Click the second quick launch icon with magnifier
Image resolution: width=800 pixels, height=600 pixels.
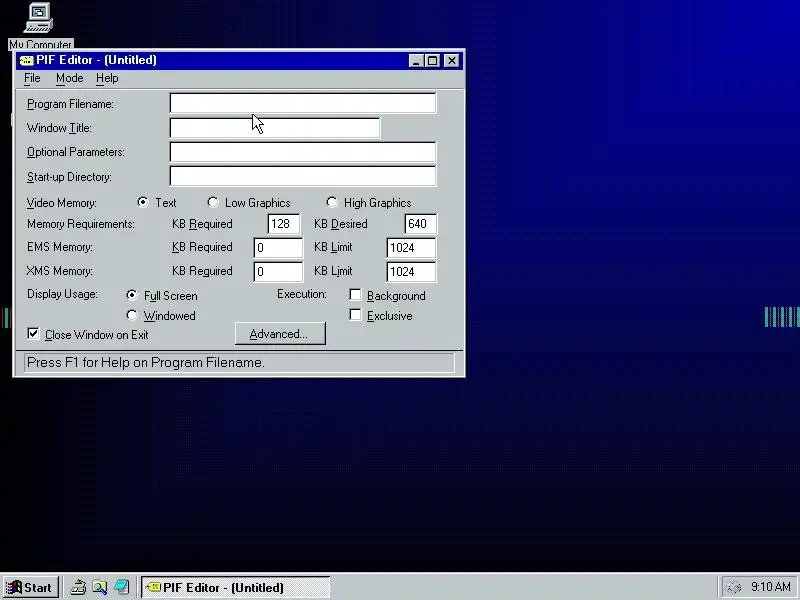pos(99,587)
